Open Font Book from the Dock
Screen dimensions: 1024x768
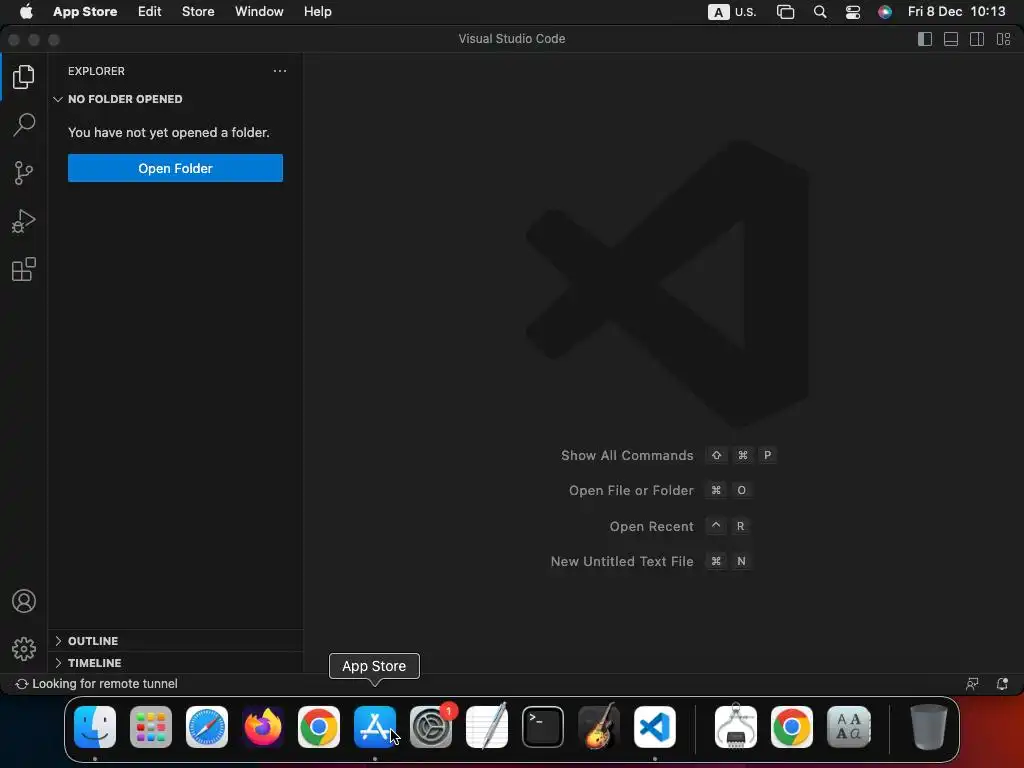point(848,727)
